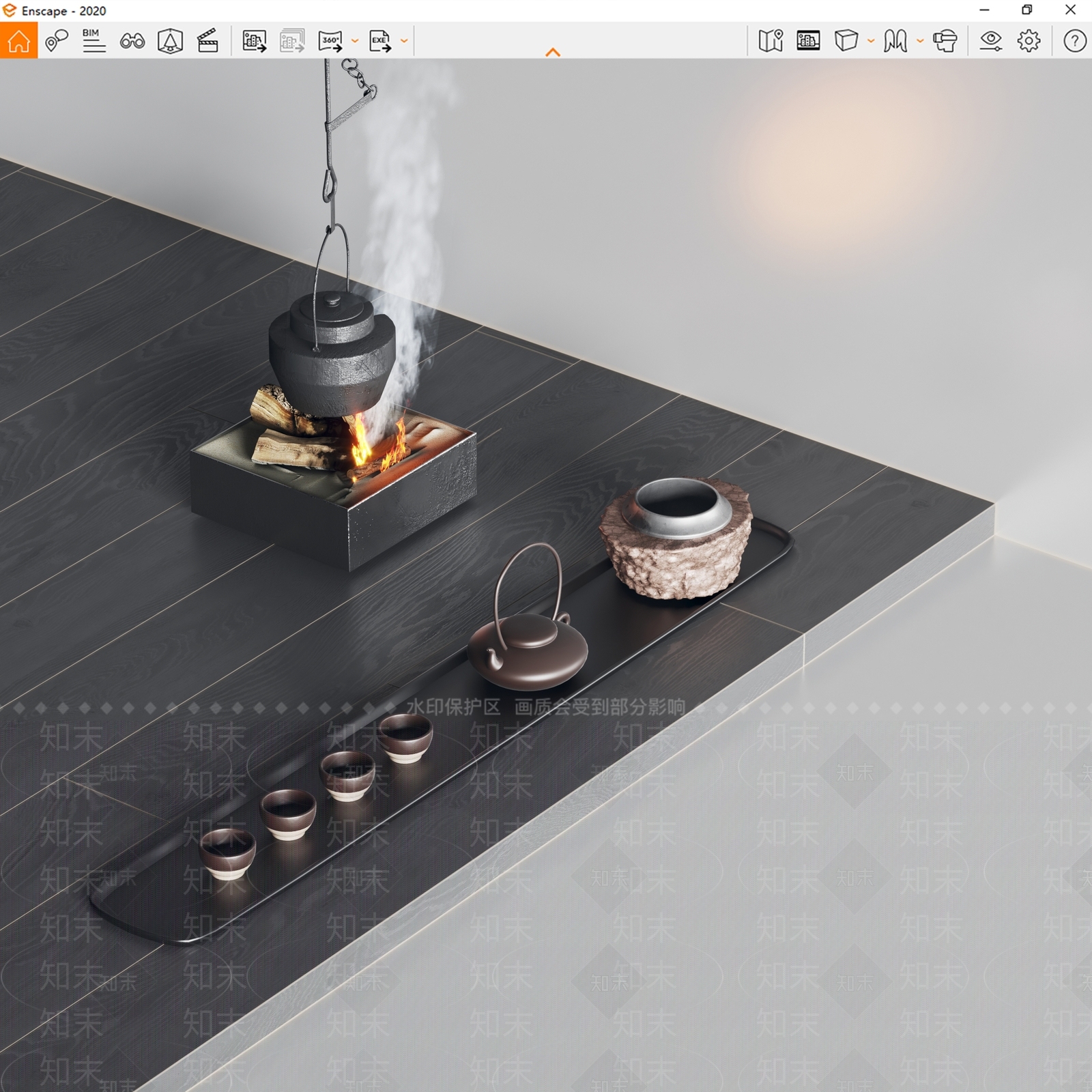Screen dimensions: 1092x1092
Task: Open collaborative annotations pin icon
Action: (x=57, y=40)
